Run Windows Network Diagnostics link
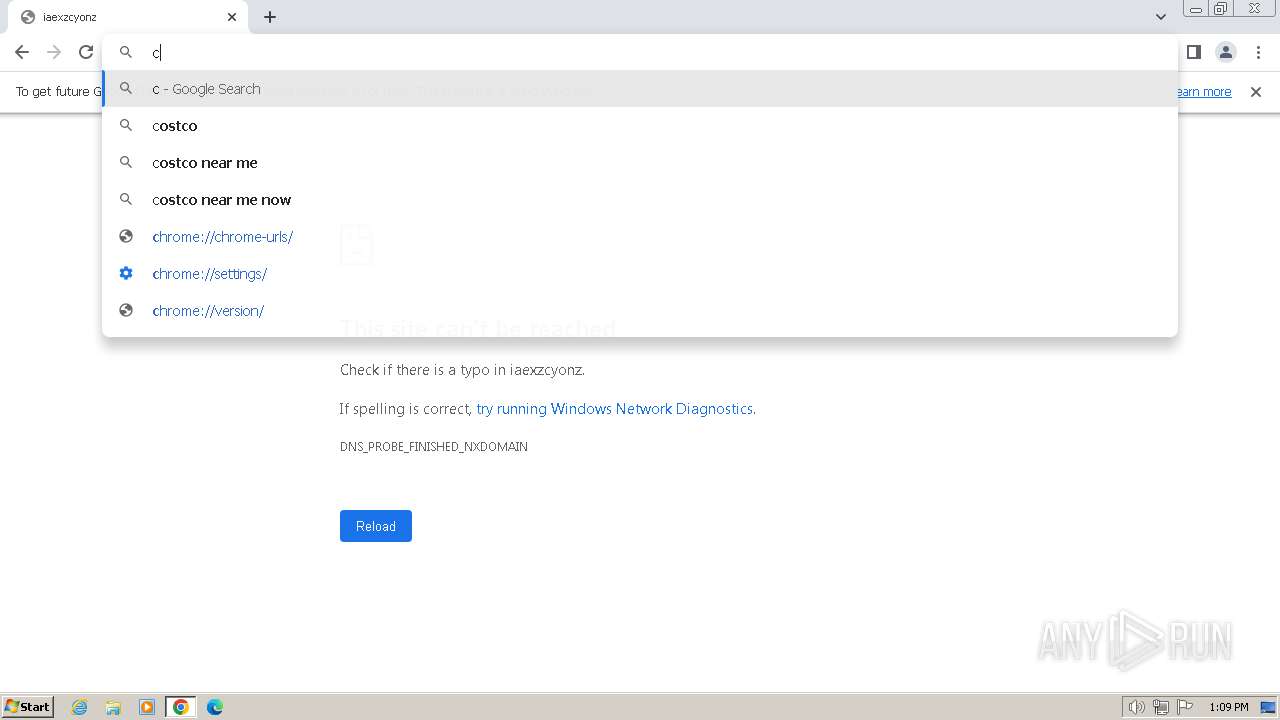The width and height of the screenshot is (1280, 720). tap(615, 409)
